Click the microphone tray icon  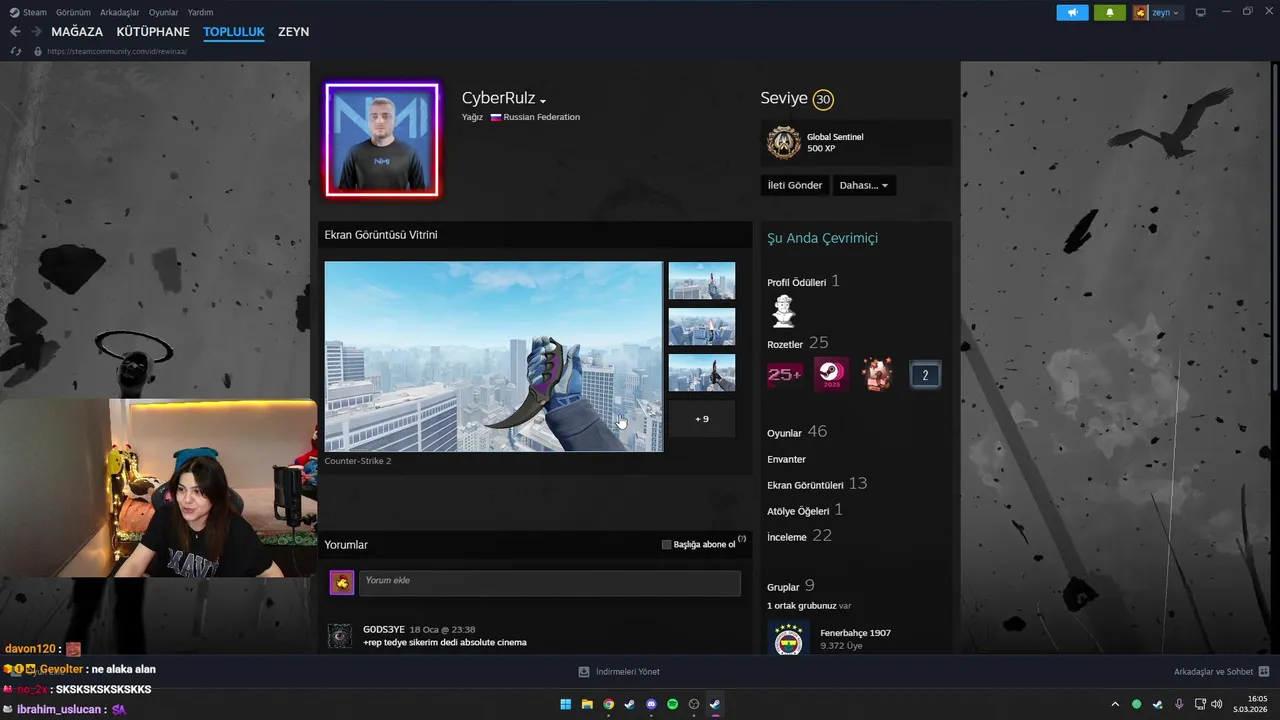coord(1179,704)
